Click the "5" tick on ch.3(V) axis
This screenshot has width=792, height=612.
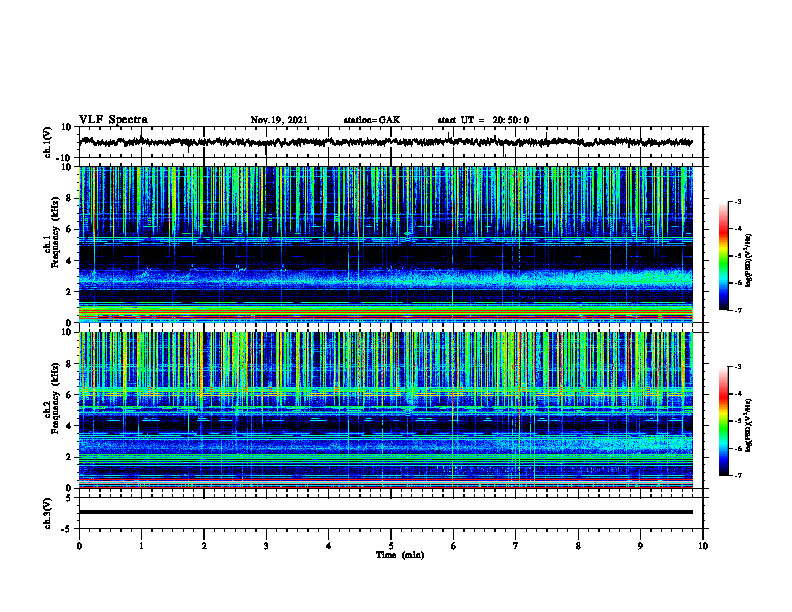69,498
